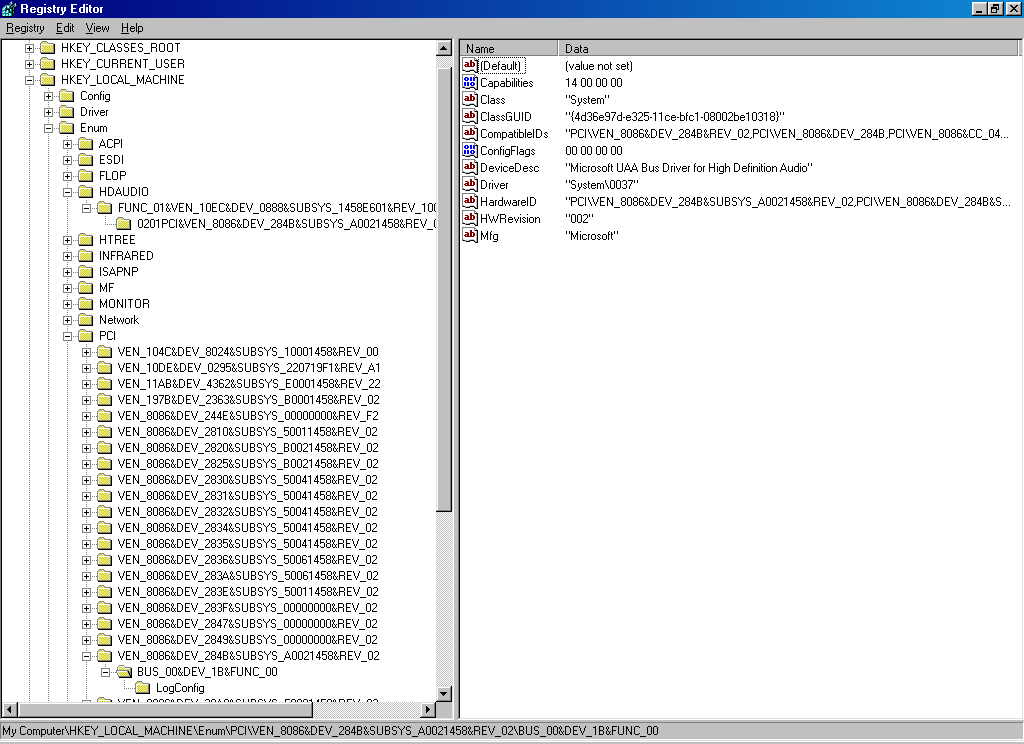Click the status bar registry path

330,731
